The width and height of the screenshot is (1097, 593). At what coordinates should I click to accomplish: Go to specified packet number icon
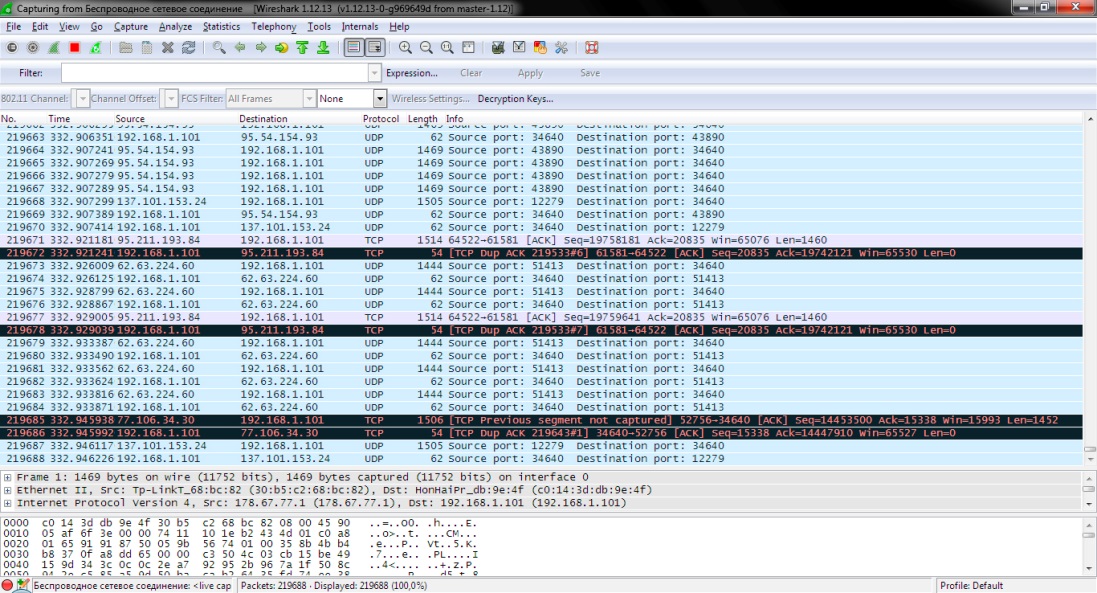281,48
